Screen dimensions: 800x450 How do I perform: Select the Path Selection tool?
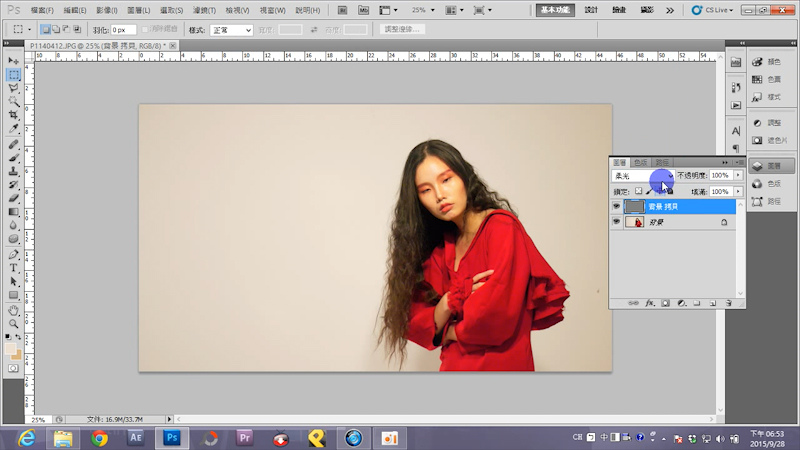click(x=13, y=282)
